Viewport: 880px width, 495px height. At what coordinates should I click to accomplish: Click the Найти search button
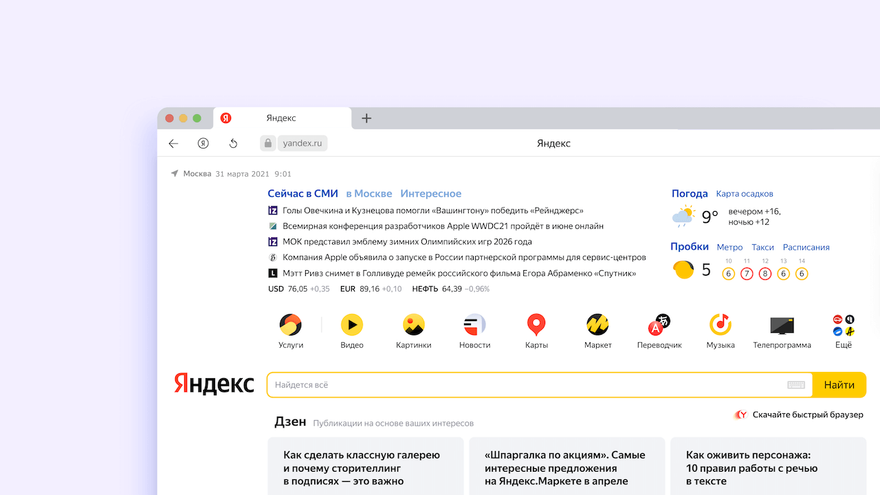pos(839,385)
